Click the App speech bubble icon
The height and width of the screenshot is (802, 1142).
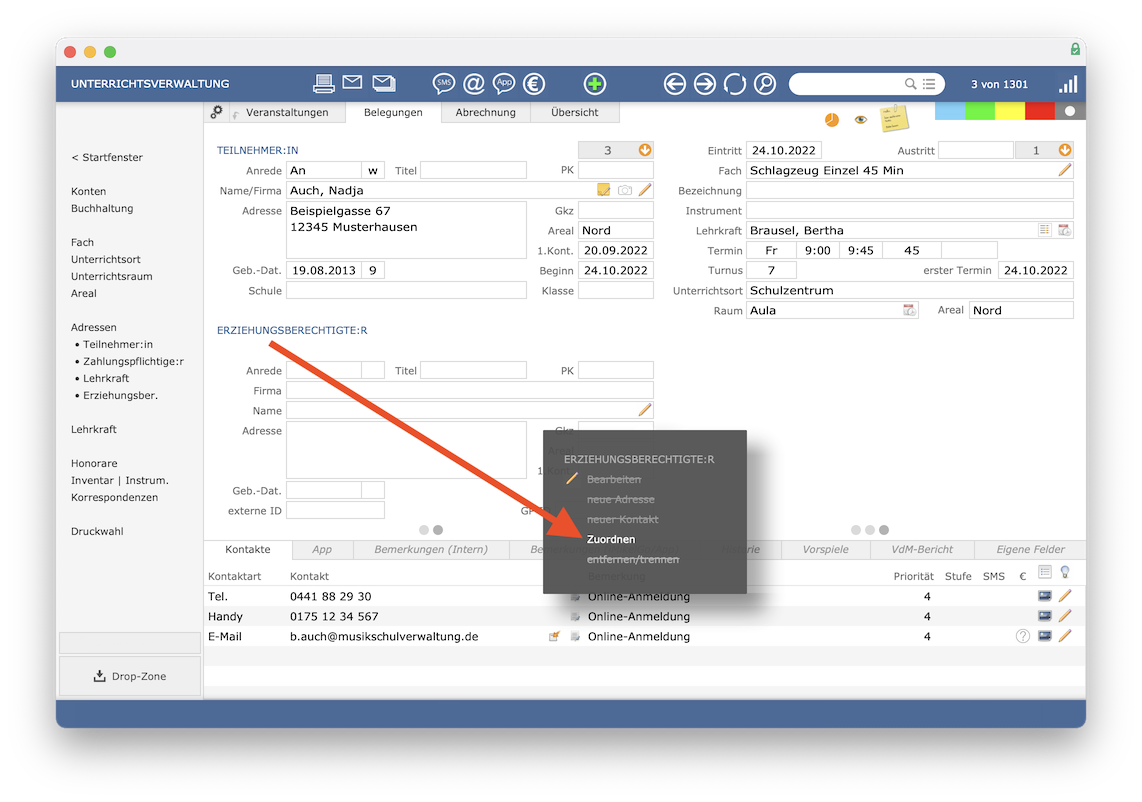pos(504,84)
